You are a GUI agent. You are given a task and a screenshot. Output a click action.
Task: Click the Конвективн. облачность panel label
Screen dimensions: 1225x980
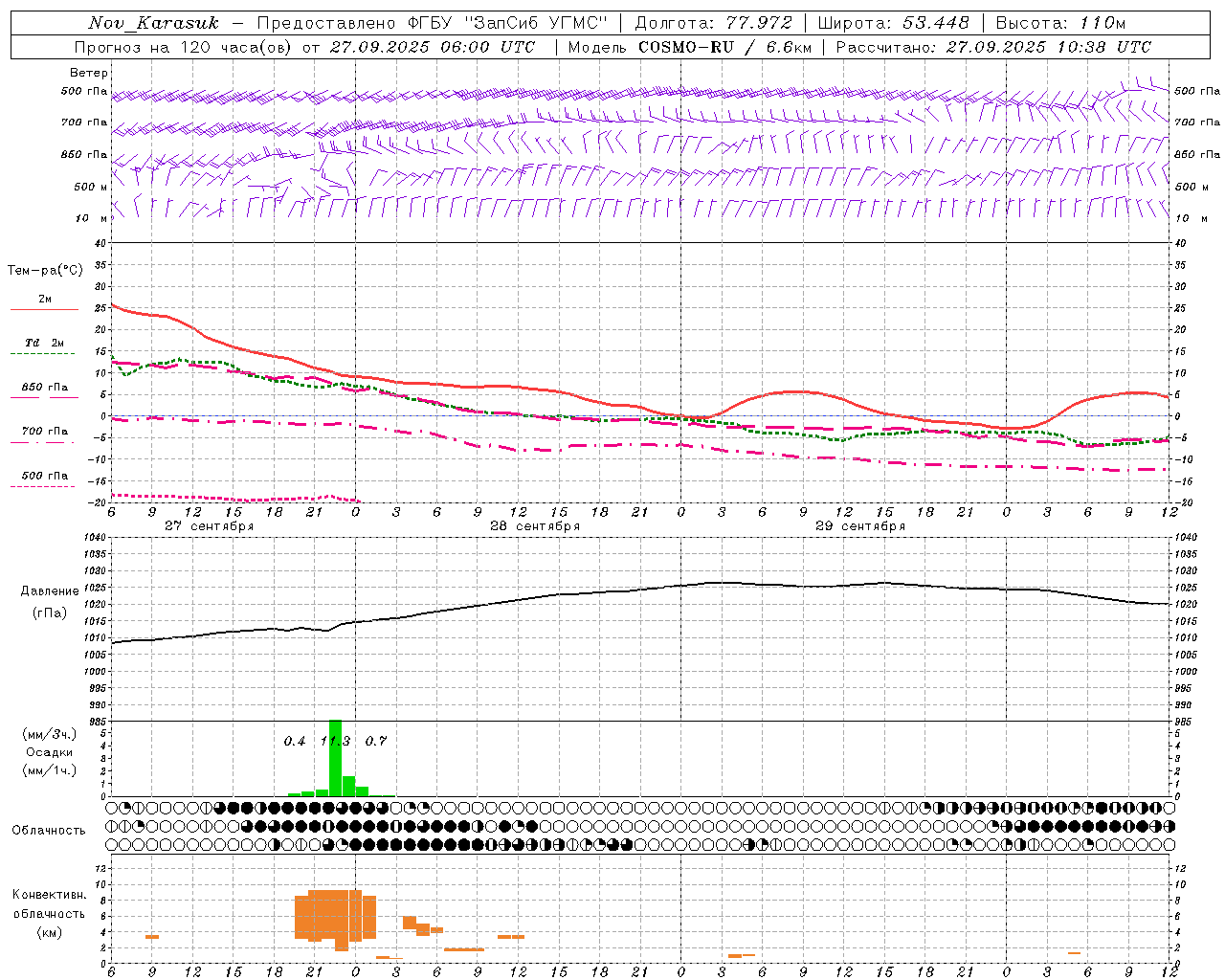(x=49, y=913)
